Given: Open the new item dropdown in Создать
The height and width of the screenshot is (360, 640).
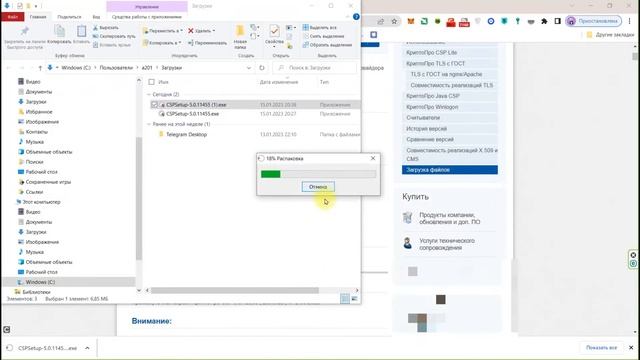Looking at the screenshot, I should pos(255,28).
